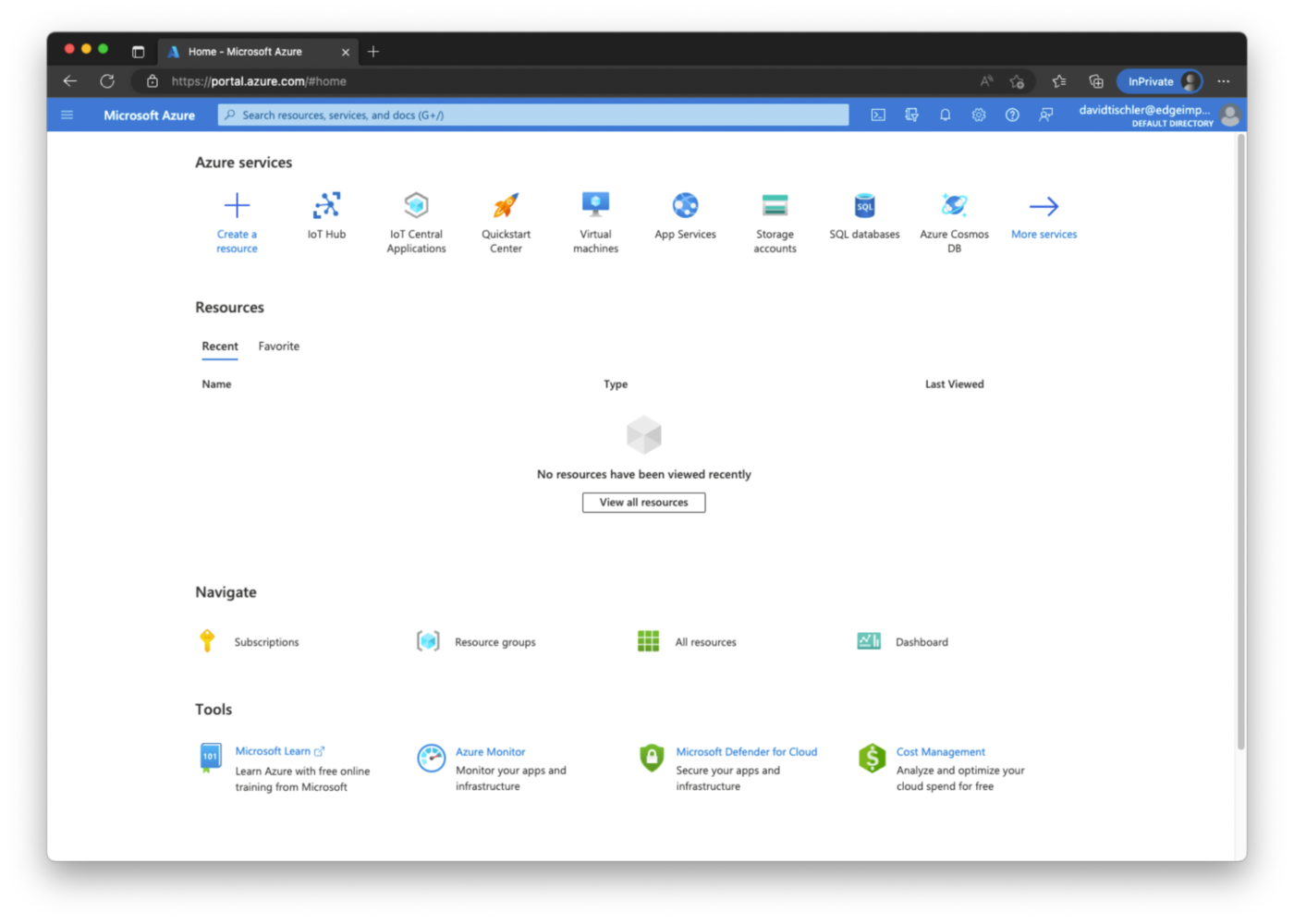Close the Home - Microsoft Azure tab
The height and width of the screenshot is (924, 1294).
coord(346,53)
